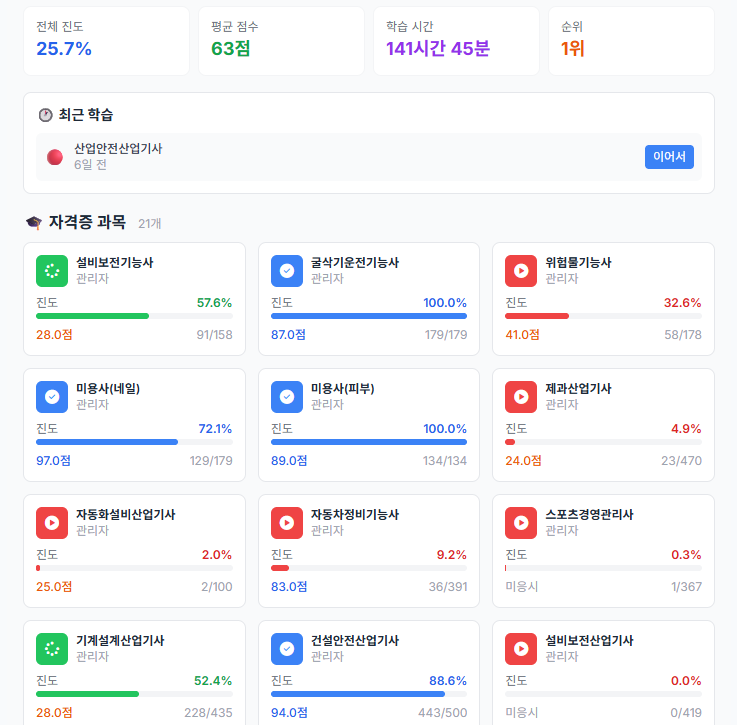Click the 설비보전산업기사 red play icon
The width and height of the screenshot is (737, 725).
pos(521,649)
